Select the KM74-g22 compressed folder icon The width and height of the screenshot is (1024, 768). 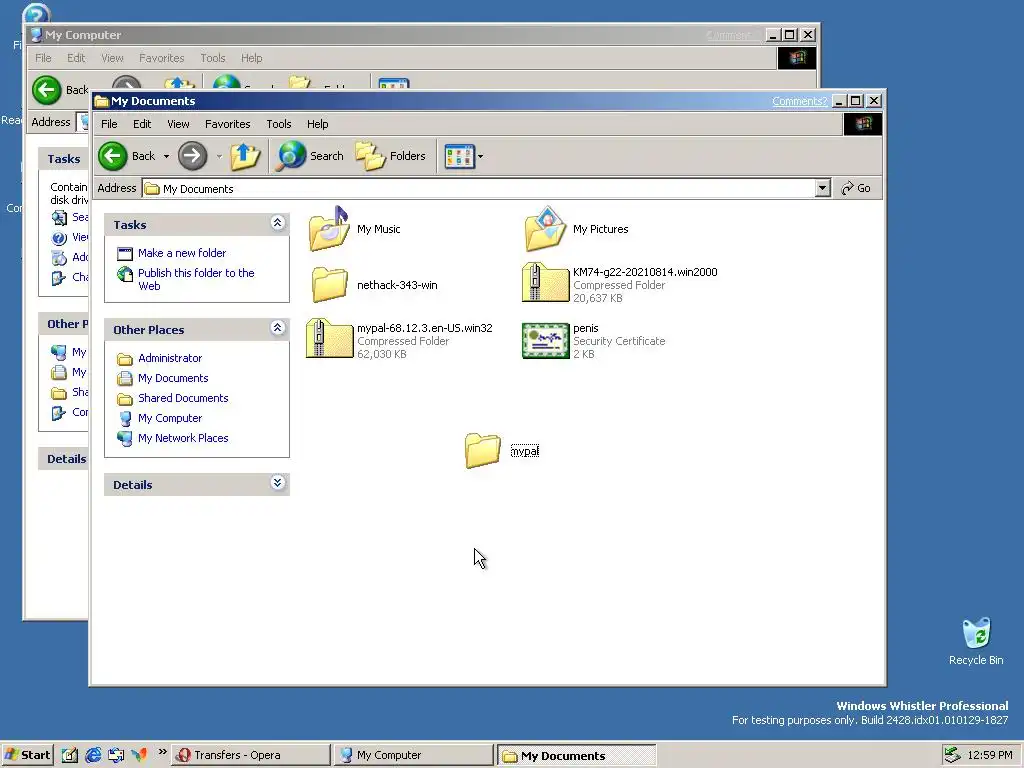pyautogui.click(x=545, y=283)
